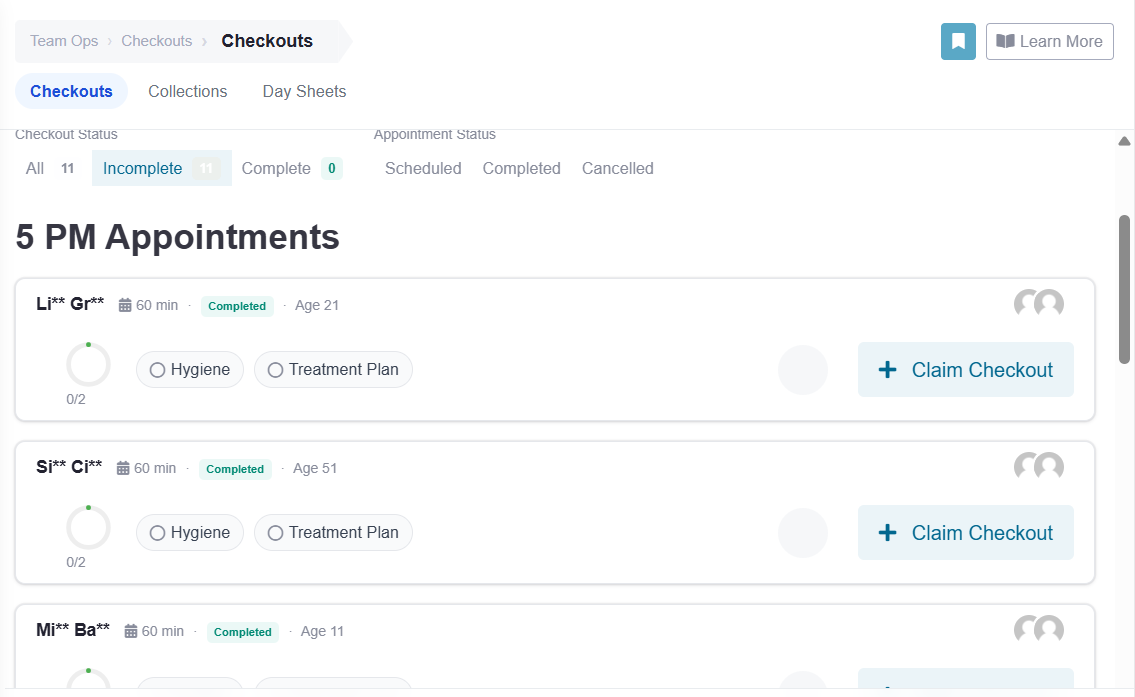
Task: Toggle Hygiene task for Si** Ci**
Action: (190, 533)
